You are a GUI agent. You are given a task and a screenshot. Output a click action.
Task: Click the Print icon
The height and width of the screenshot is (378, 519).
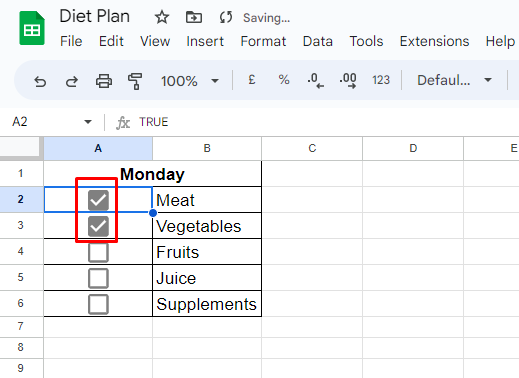click(x=104, y=81)
